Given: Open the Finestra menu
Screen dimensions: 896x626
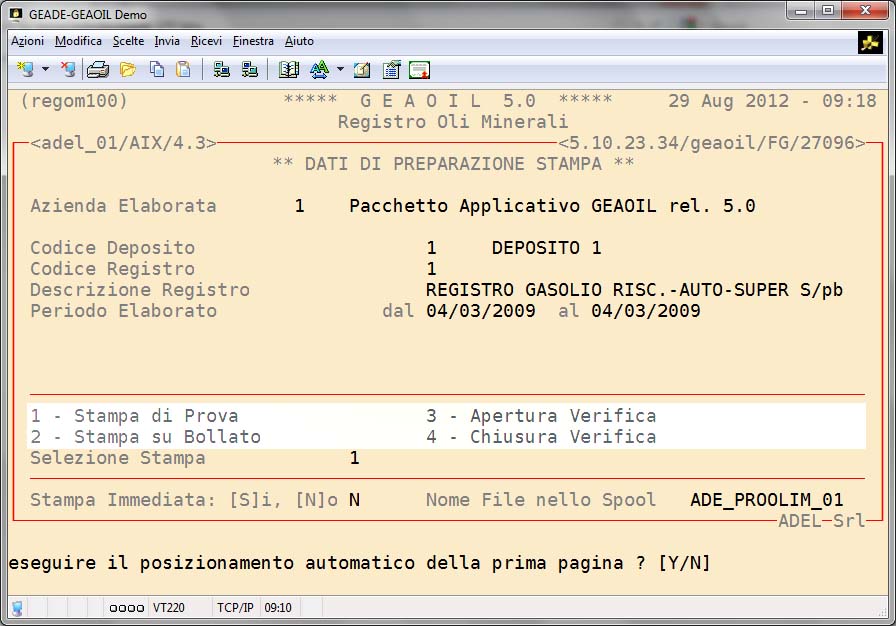Looking at the screenshot, I should pyautogui.click(x=253, y=41).
